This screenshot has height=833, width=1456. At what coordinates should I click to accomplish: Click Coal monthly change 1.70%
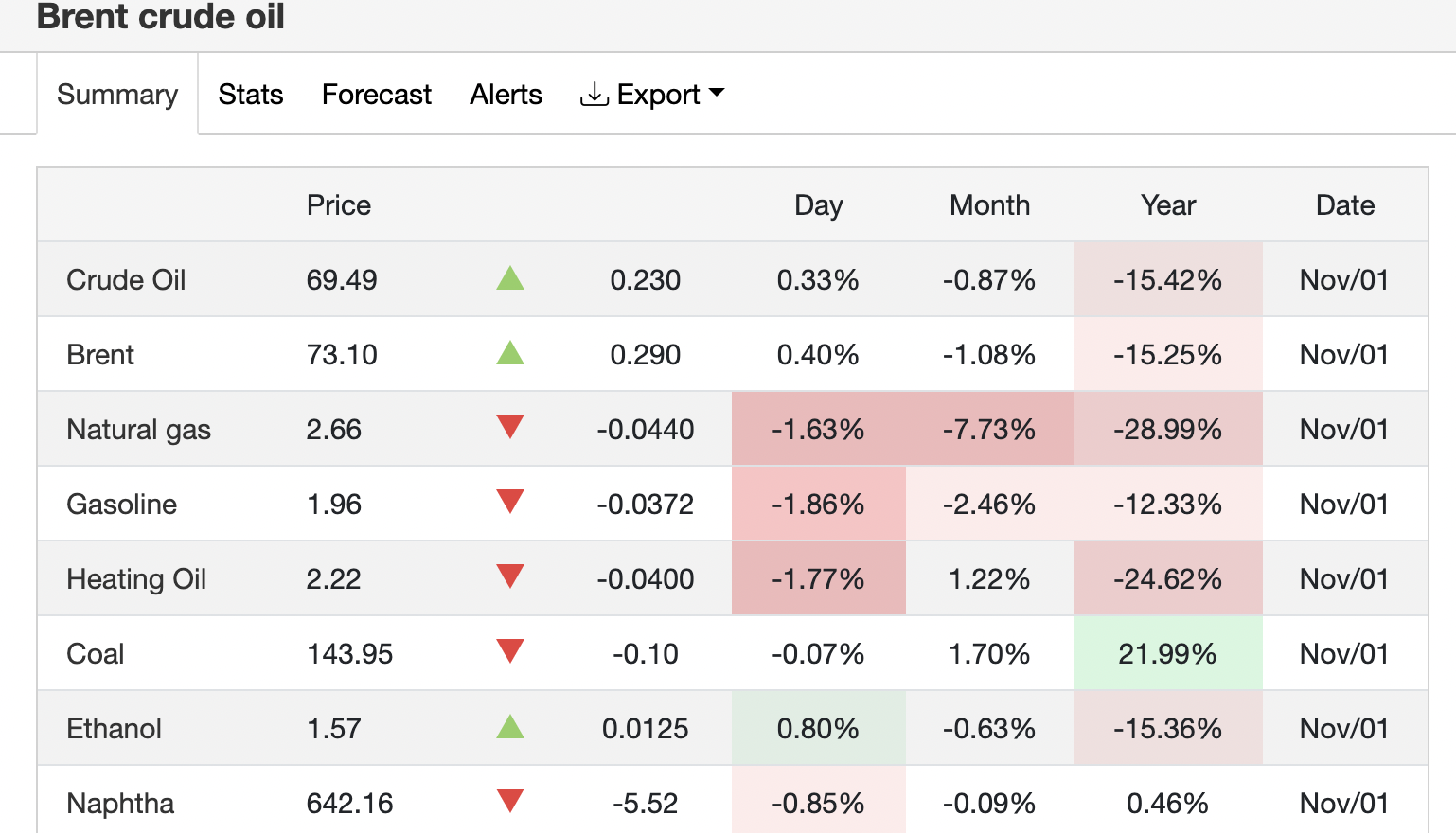click(x=989, y=654)
